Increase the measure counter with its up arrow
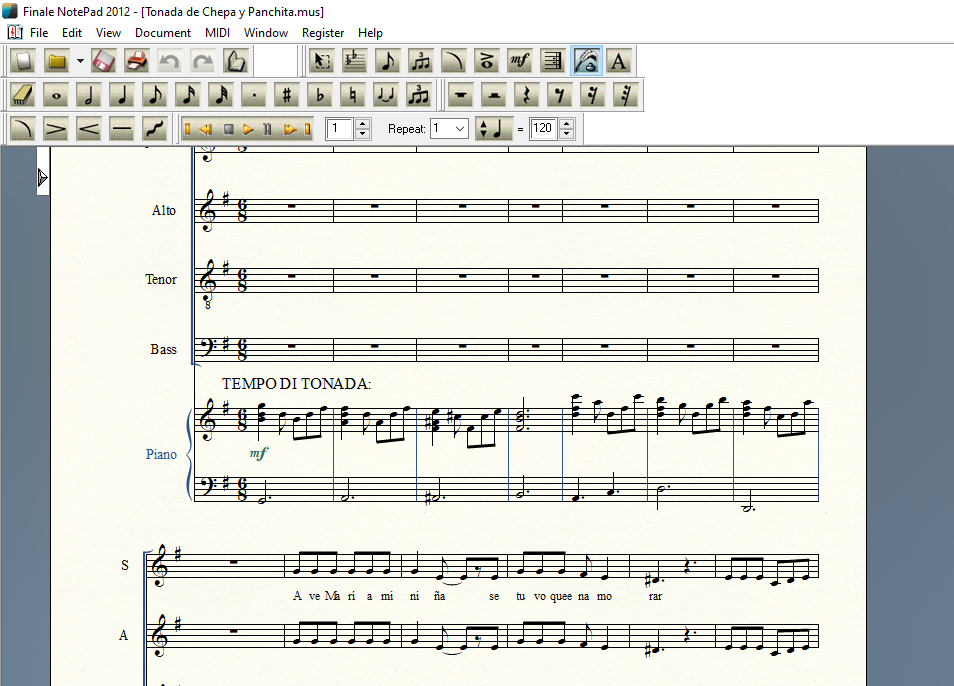This screenshot has width=954, height=686. tap(361, 124)
